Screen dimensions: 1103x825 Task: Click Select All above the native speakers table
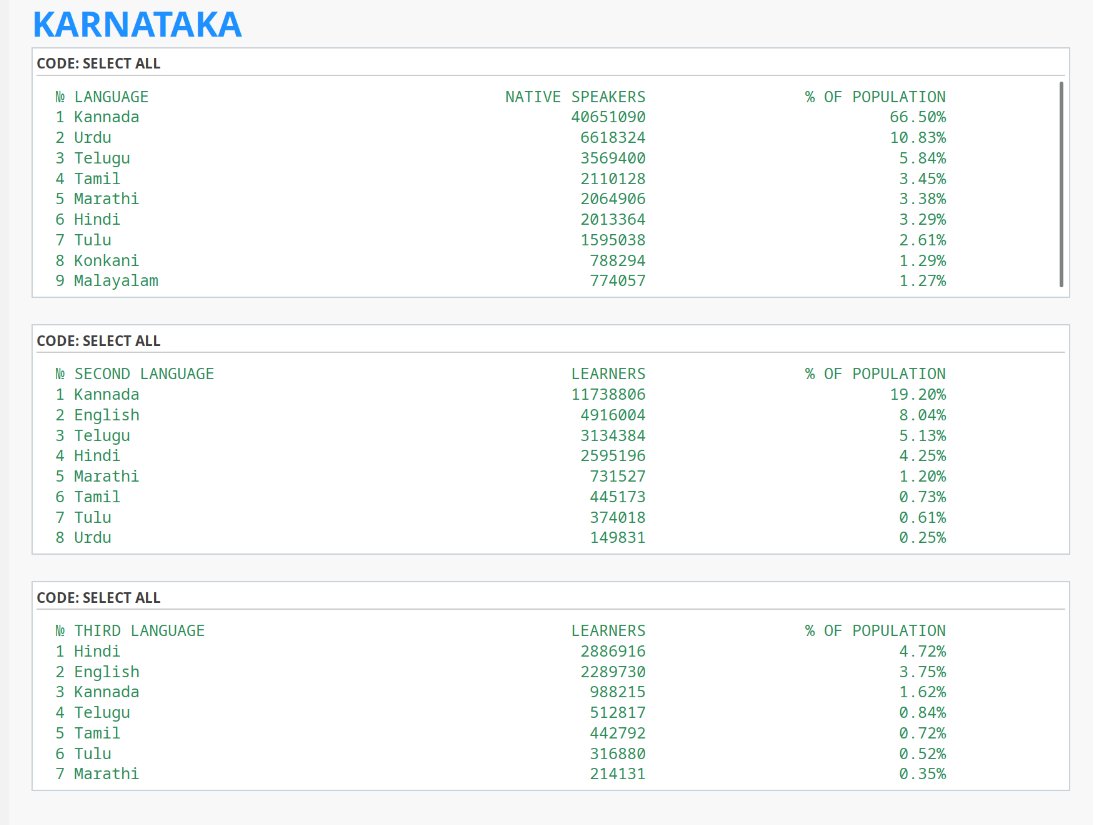point(121,63)
